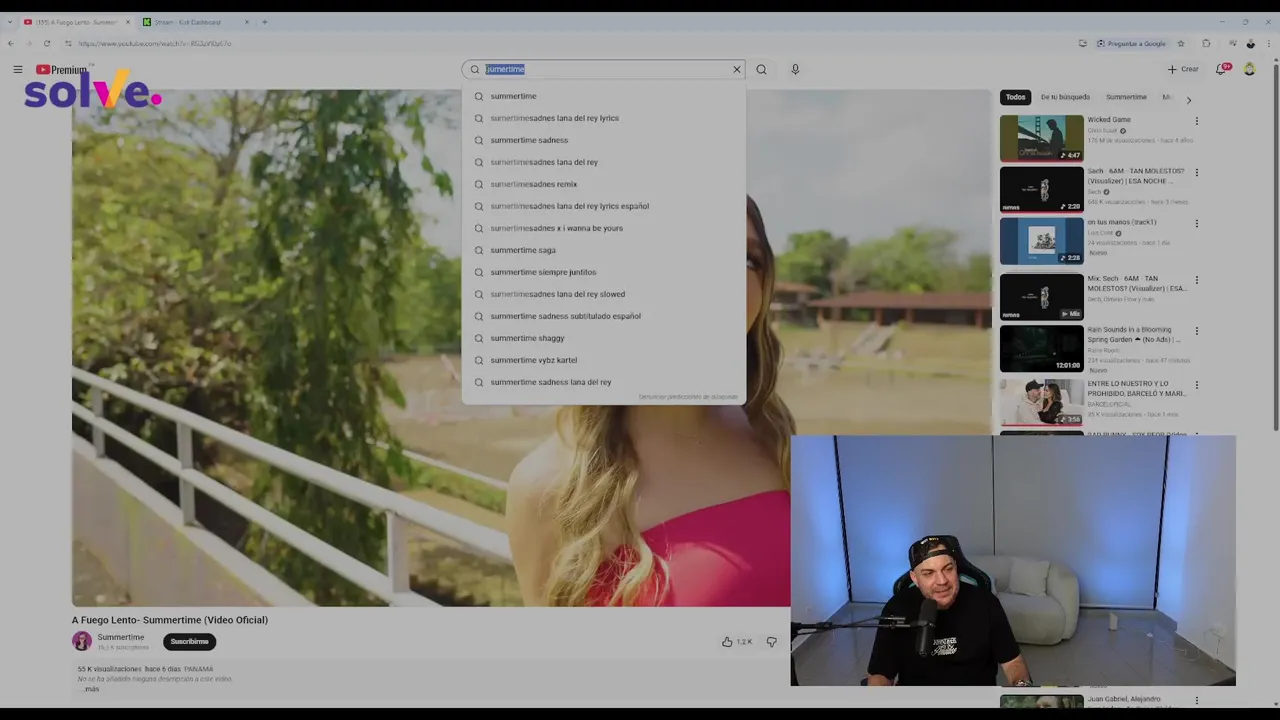Dislike the video with thumbs-down button
The width and height of the screenshot is (1280, 720).
click(771, 642)
